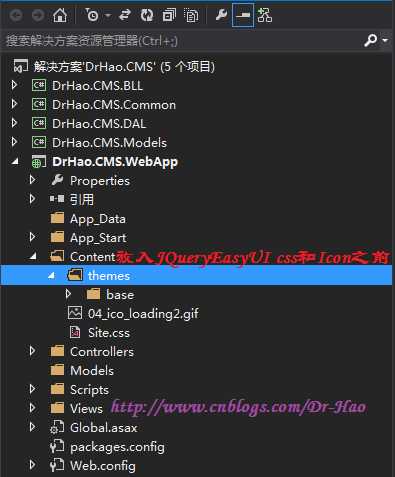
Task: Open the pending changes filter clock icon
Action: pos(92,15)
